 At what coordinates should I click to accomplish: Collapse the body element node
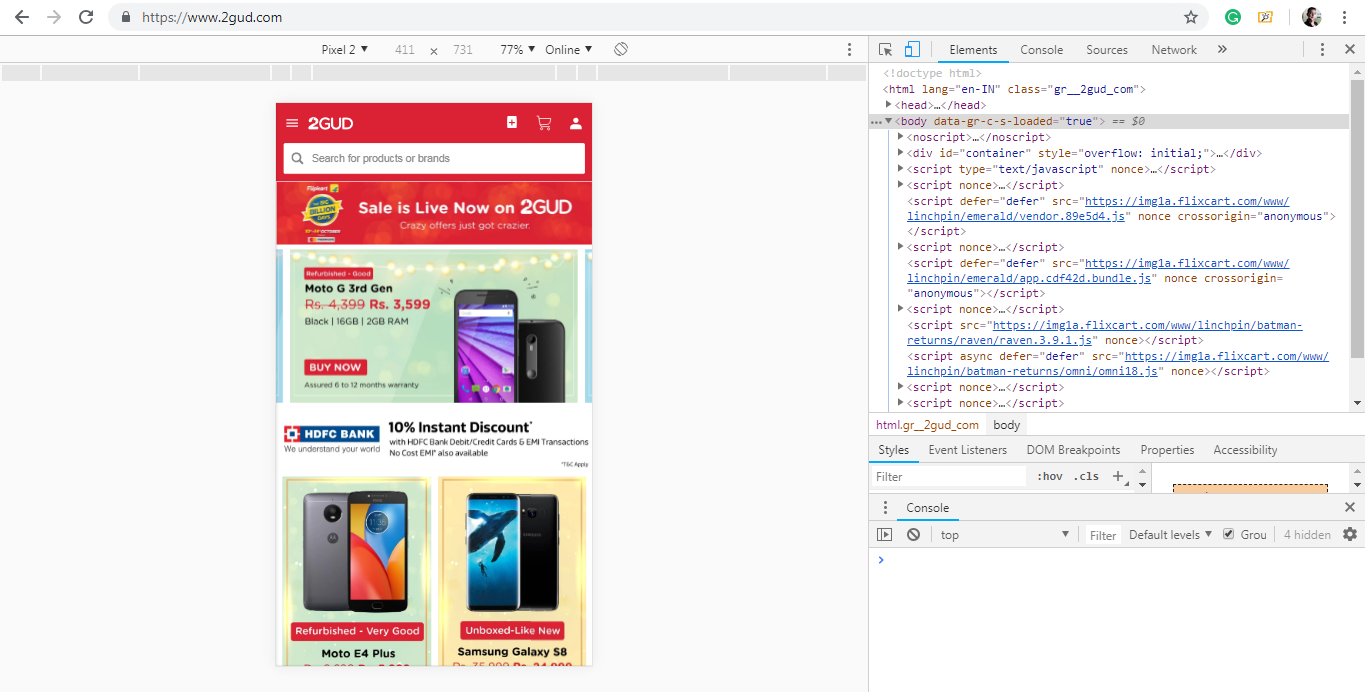[x=888, y=121]
